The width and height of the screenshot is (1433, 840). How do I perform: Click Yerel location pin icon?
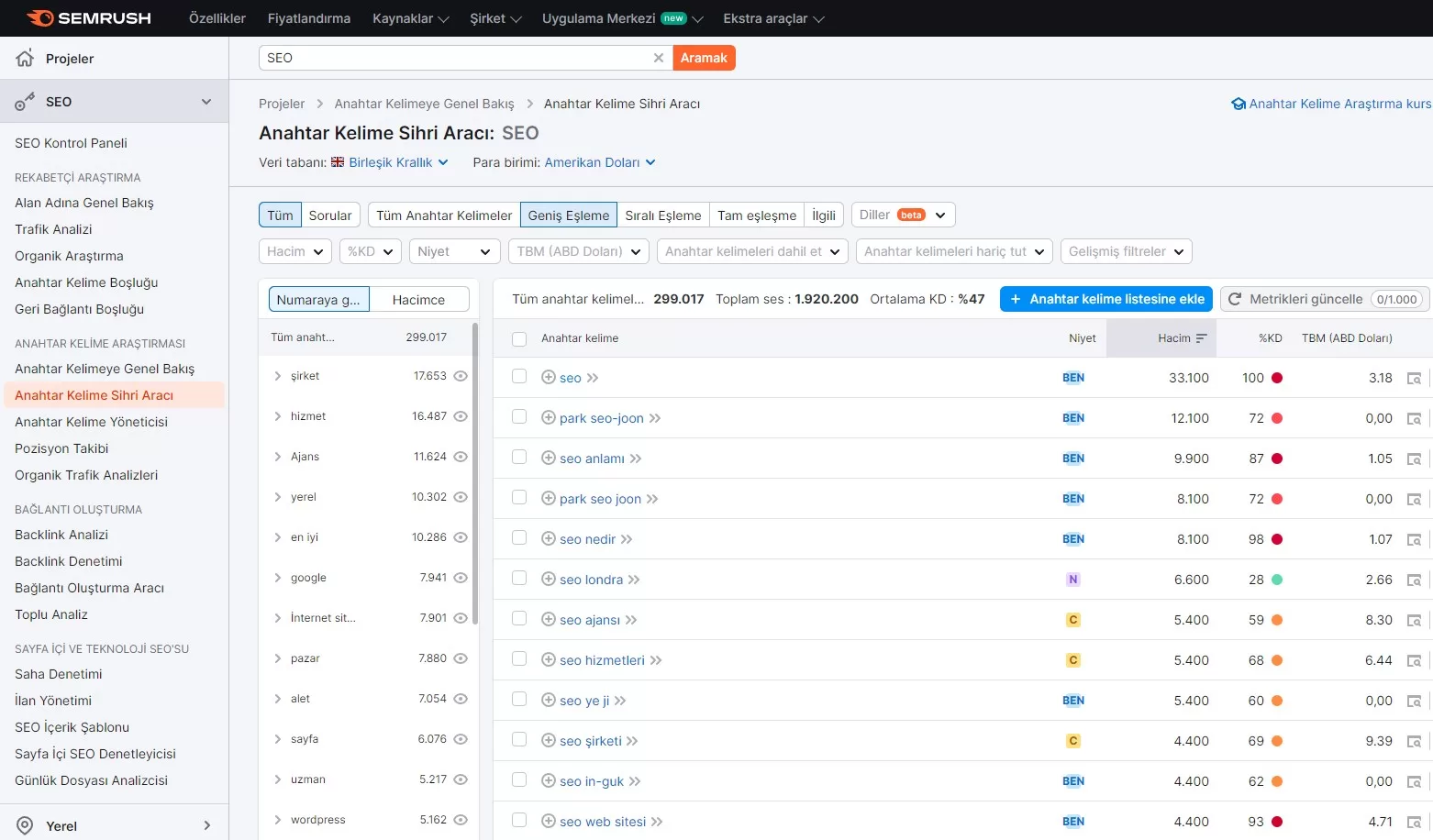tap(25, 825)
